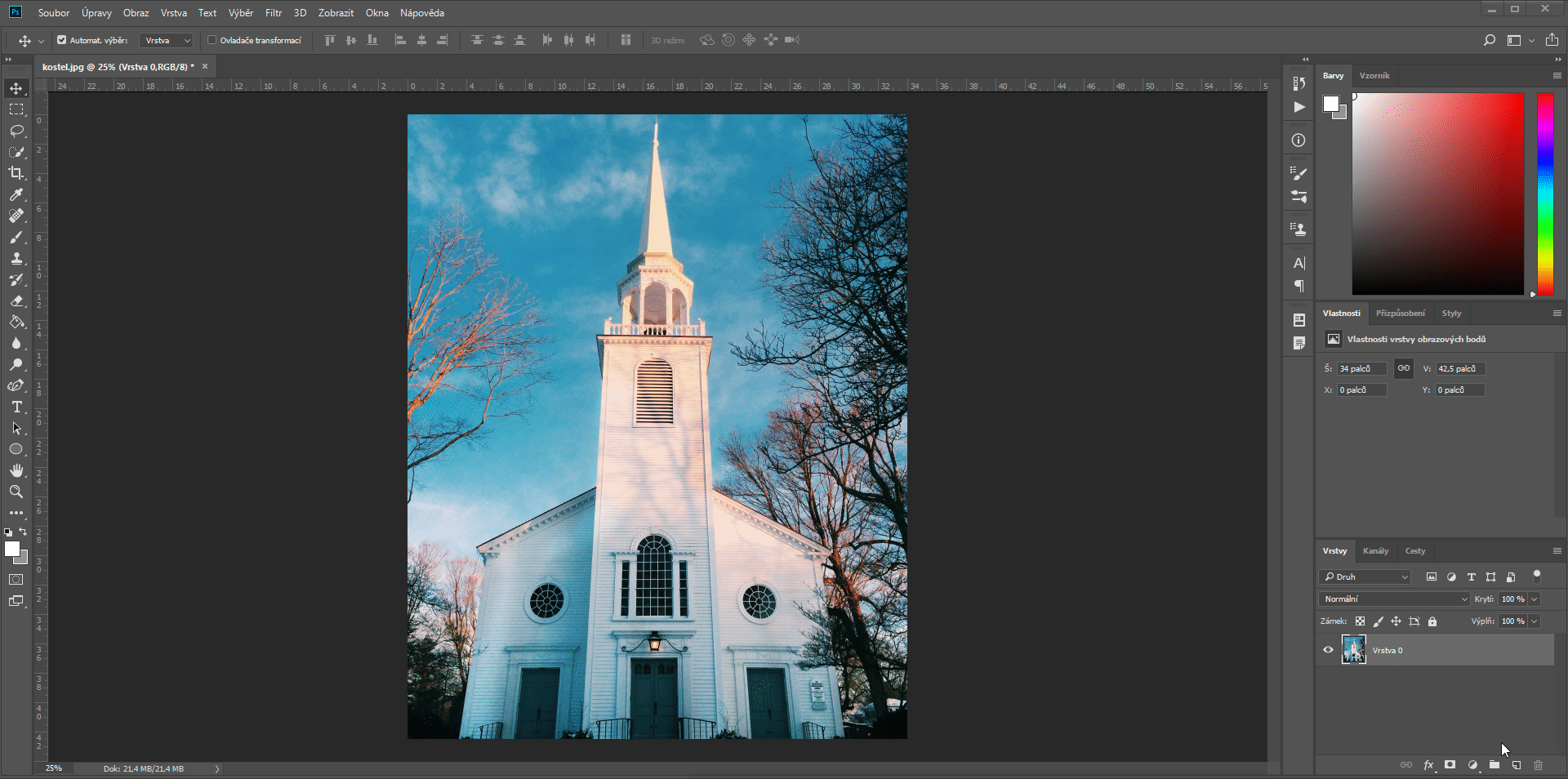Choose the Eyedropper tool
This screenshot has height=779, width=1568.
pyautogui.click(x=16, y=195)
